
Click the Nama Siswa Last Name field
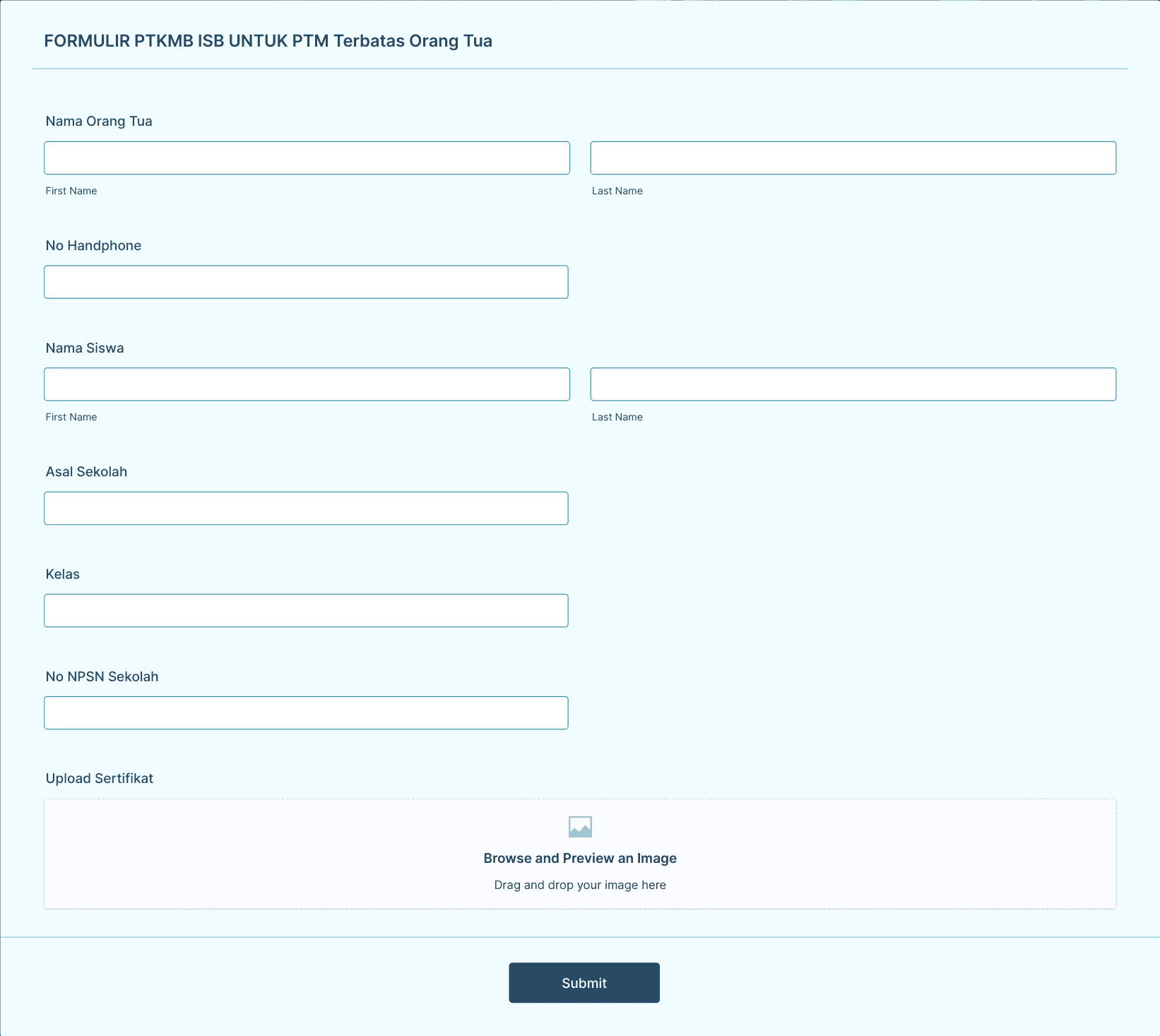853,384
